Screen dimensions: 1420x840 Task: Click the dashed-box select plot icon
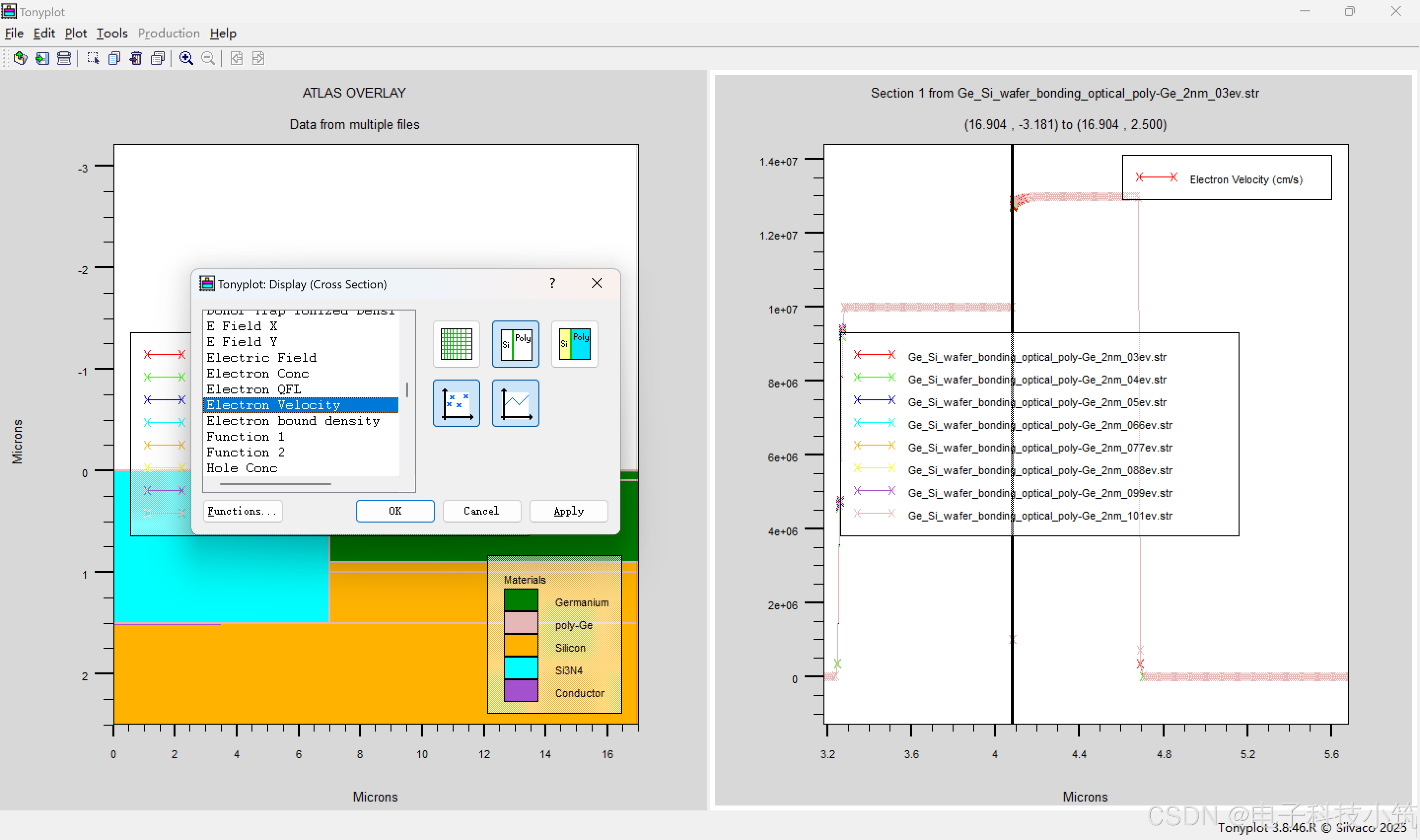pyautogui.click(x=93, y=58)
